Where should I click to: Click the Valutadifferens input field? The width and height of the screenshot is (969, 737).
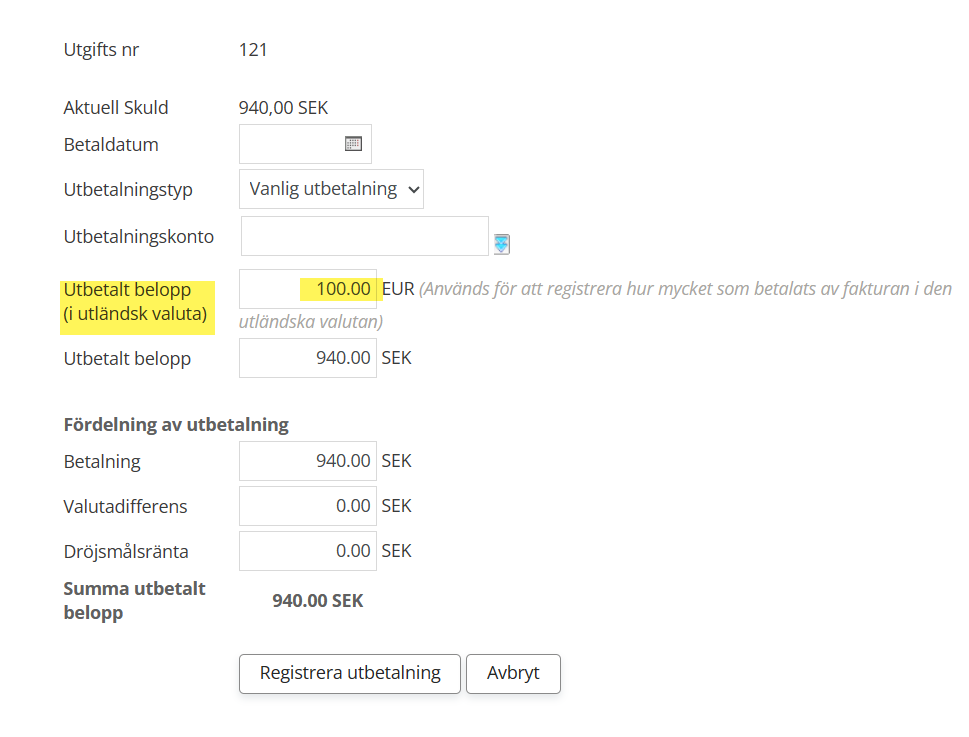coord(308,506)
